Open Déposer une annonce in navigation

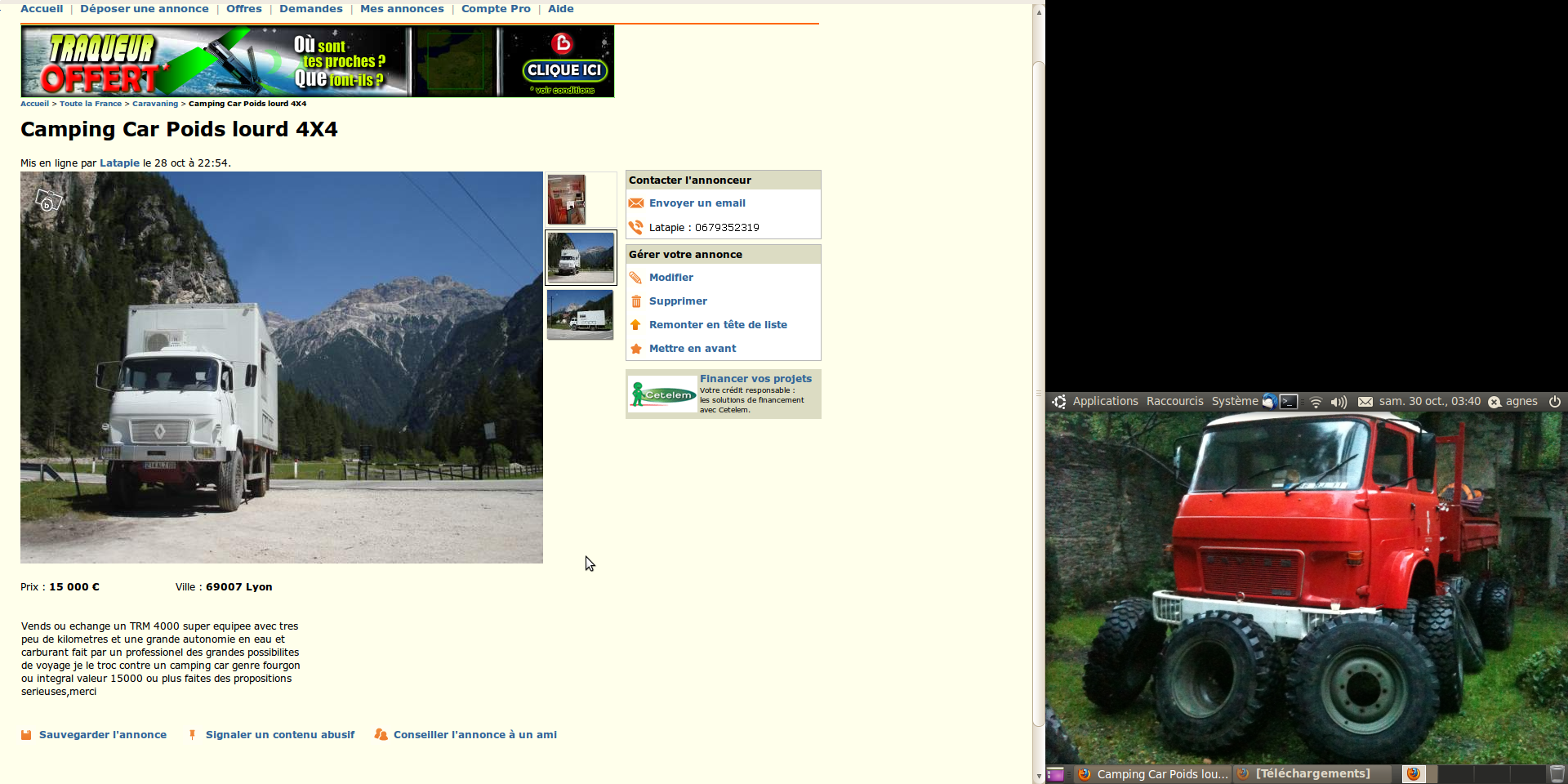[x=145, y=9]
